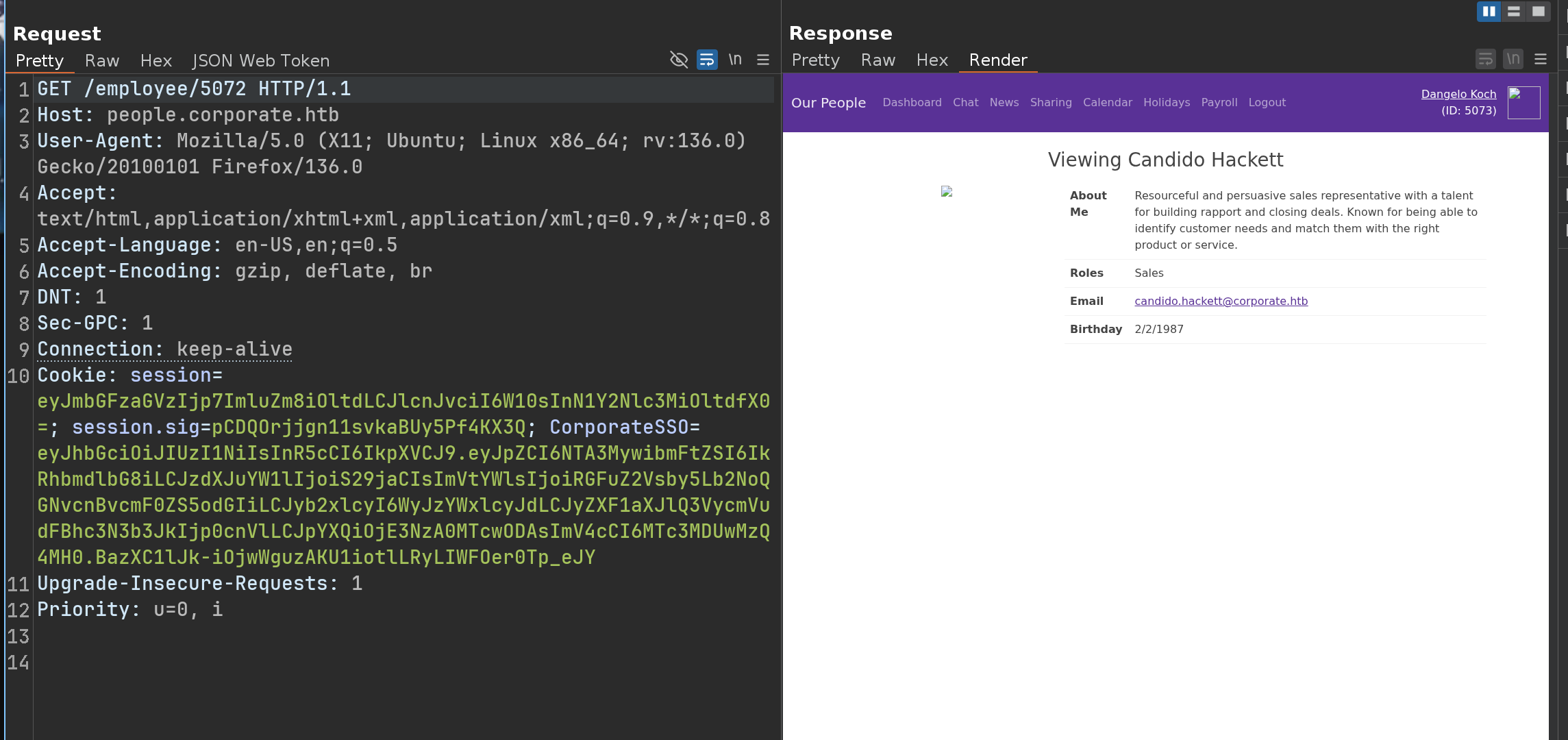
Task: Click Response \n show newlines icon
Action: [1513, 60]
